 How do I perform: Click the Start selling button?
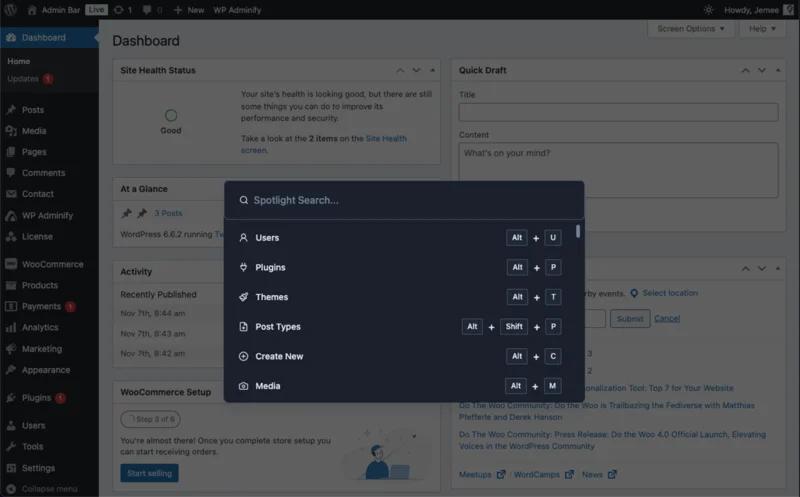point(149,473)
